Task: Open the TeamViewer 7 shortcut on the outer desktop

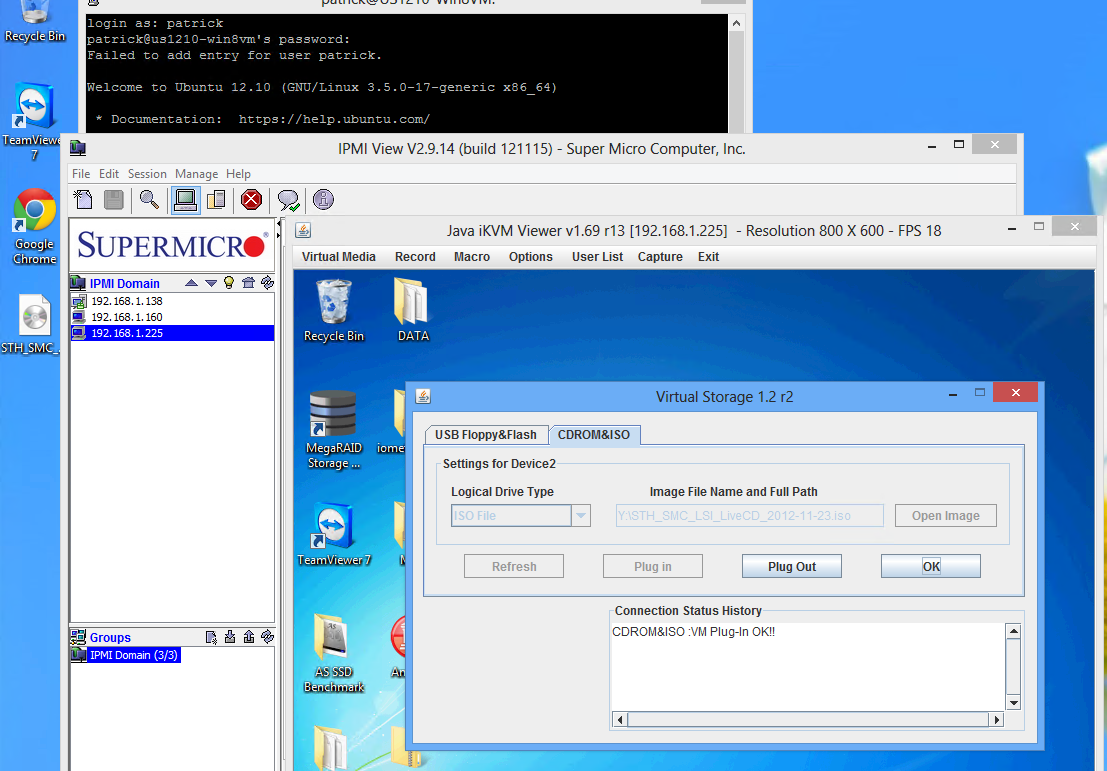Action: point(32,123)
